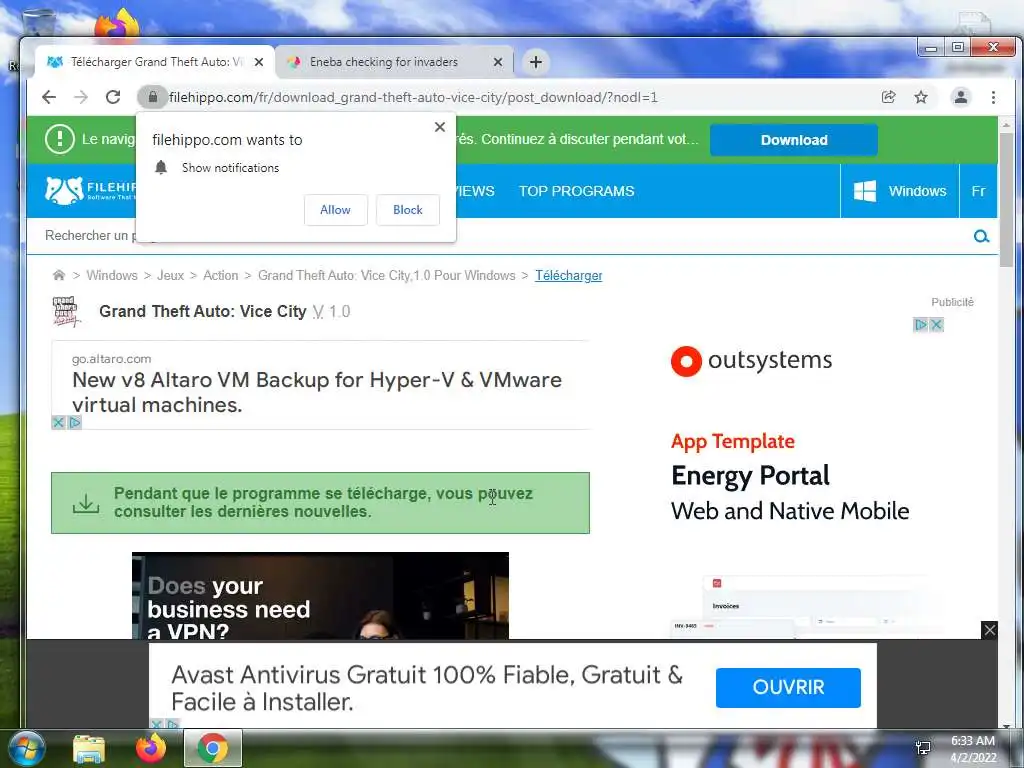Block filehippo.com notifications

[408, 210]
